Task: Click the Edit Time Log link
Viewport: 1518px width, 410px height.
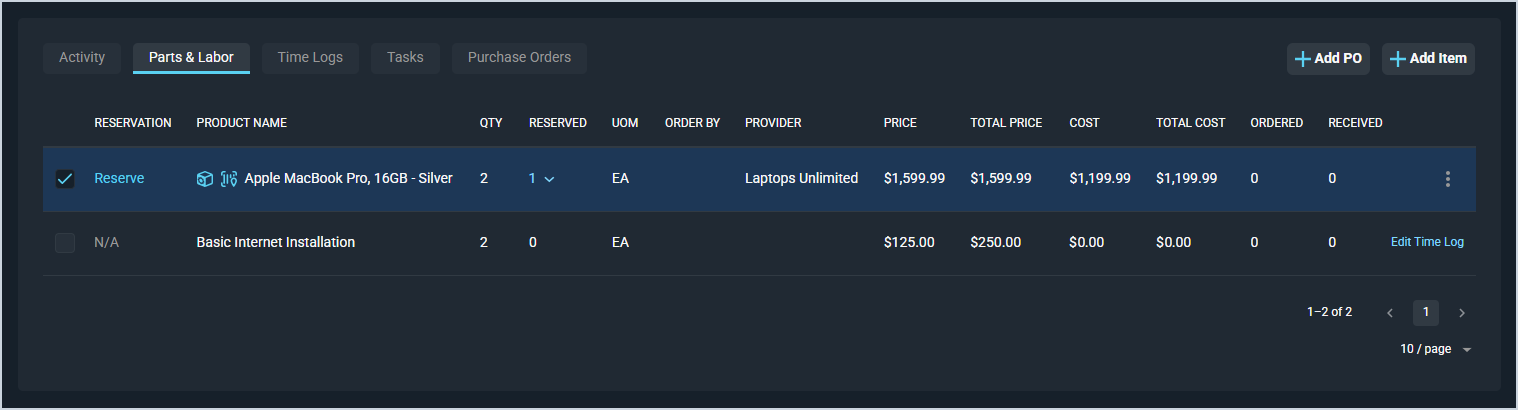Action: pyautogui.click(x=1426, y=242)
